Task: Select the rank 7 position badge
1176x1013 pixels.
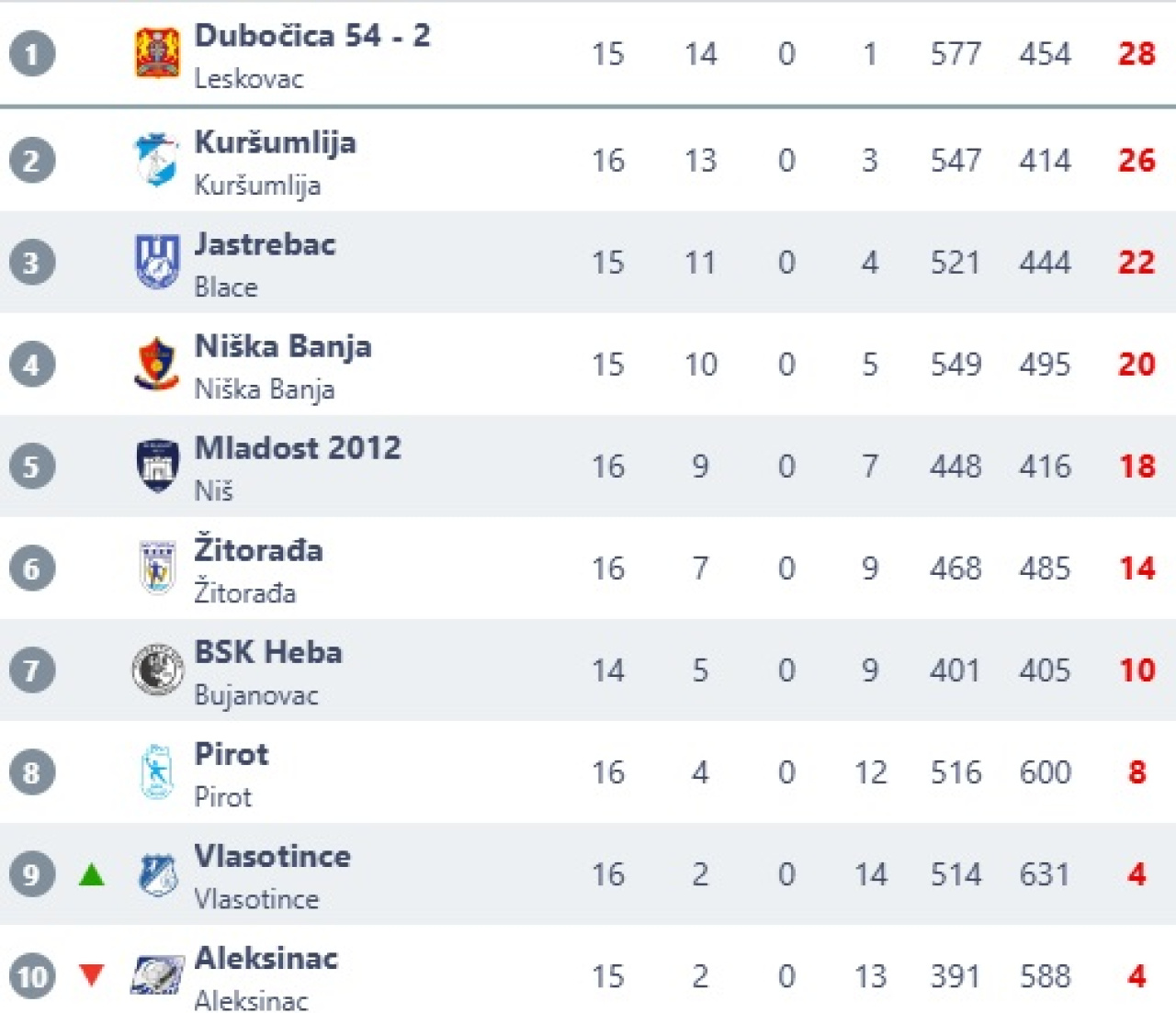Action: [x=32, y=670]
